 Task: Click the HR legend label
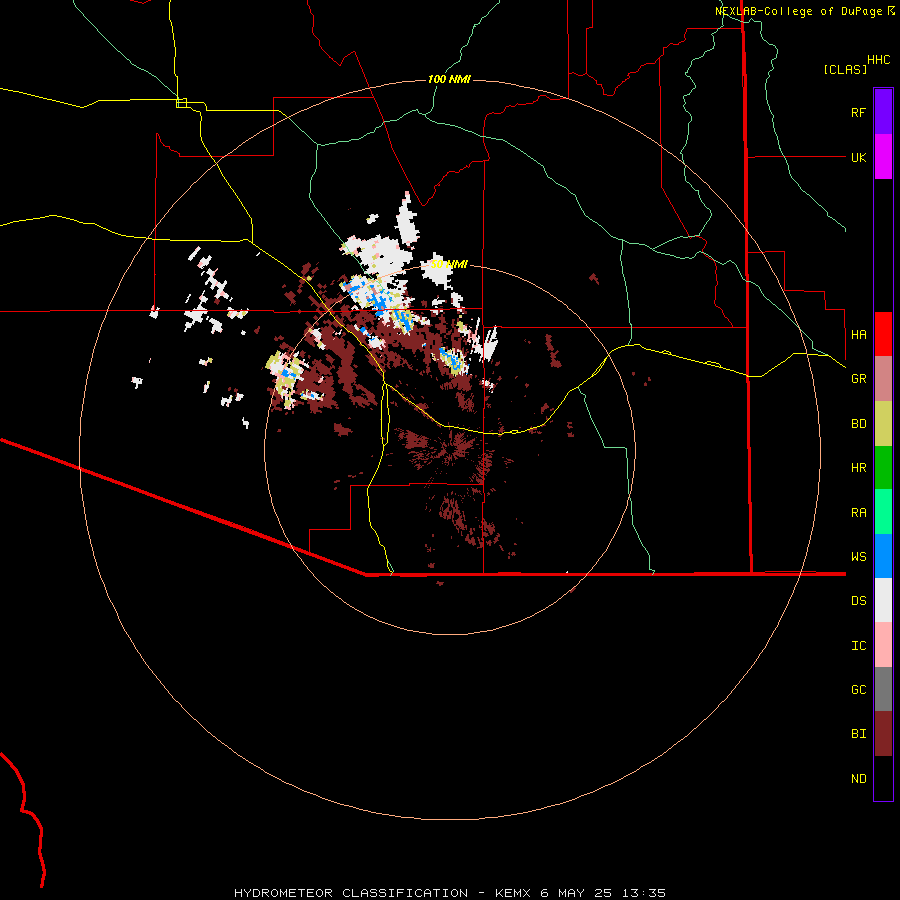[x=858, y=468]
